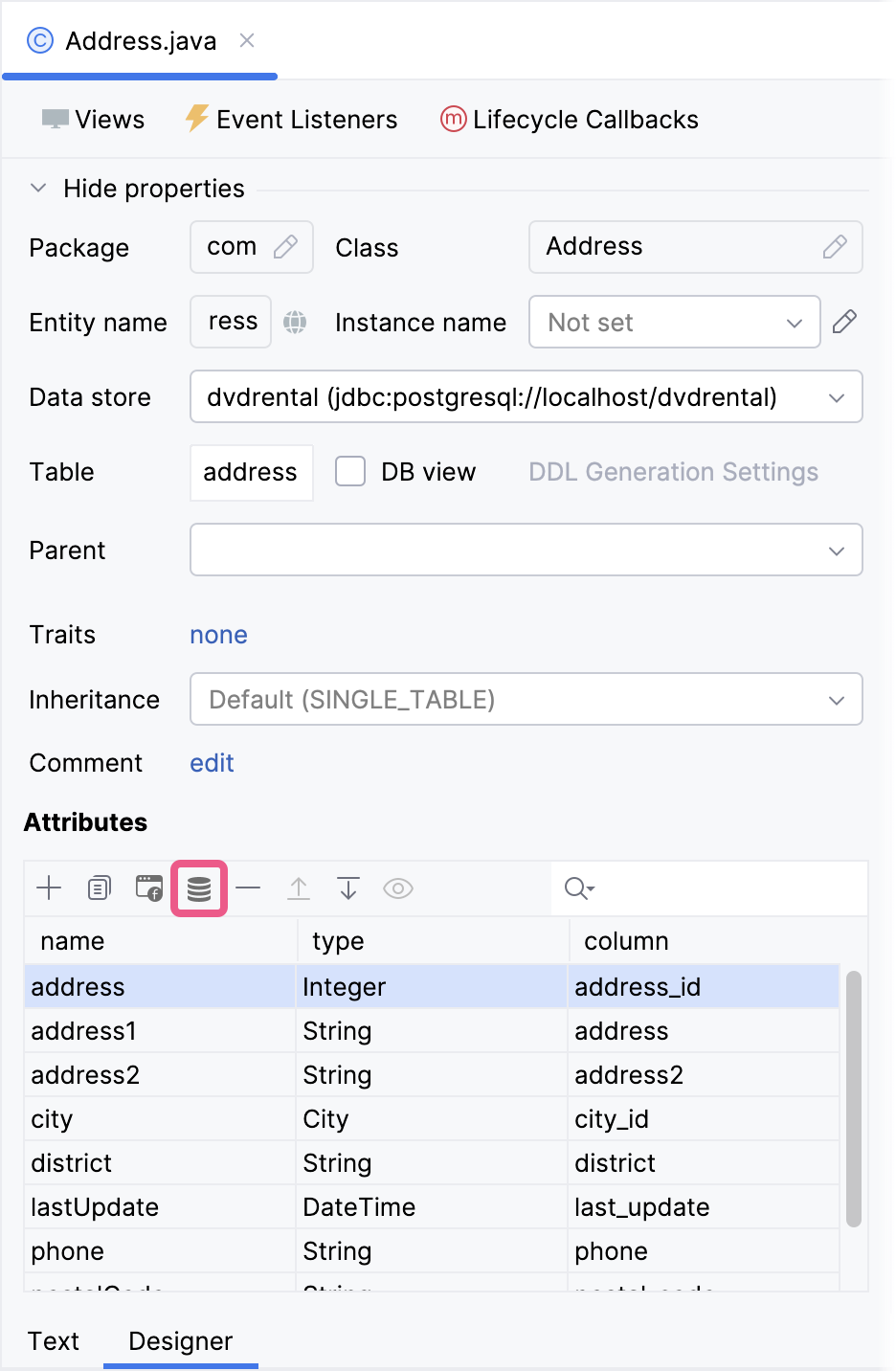The image size is (896, 1371).
Task: Collapse the Hide properties section
Action: coord(38,188)
